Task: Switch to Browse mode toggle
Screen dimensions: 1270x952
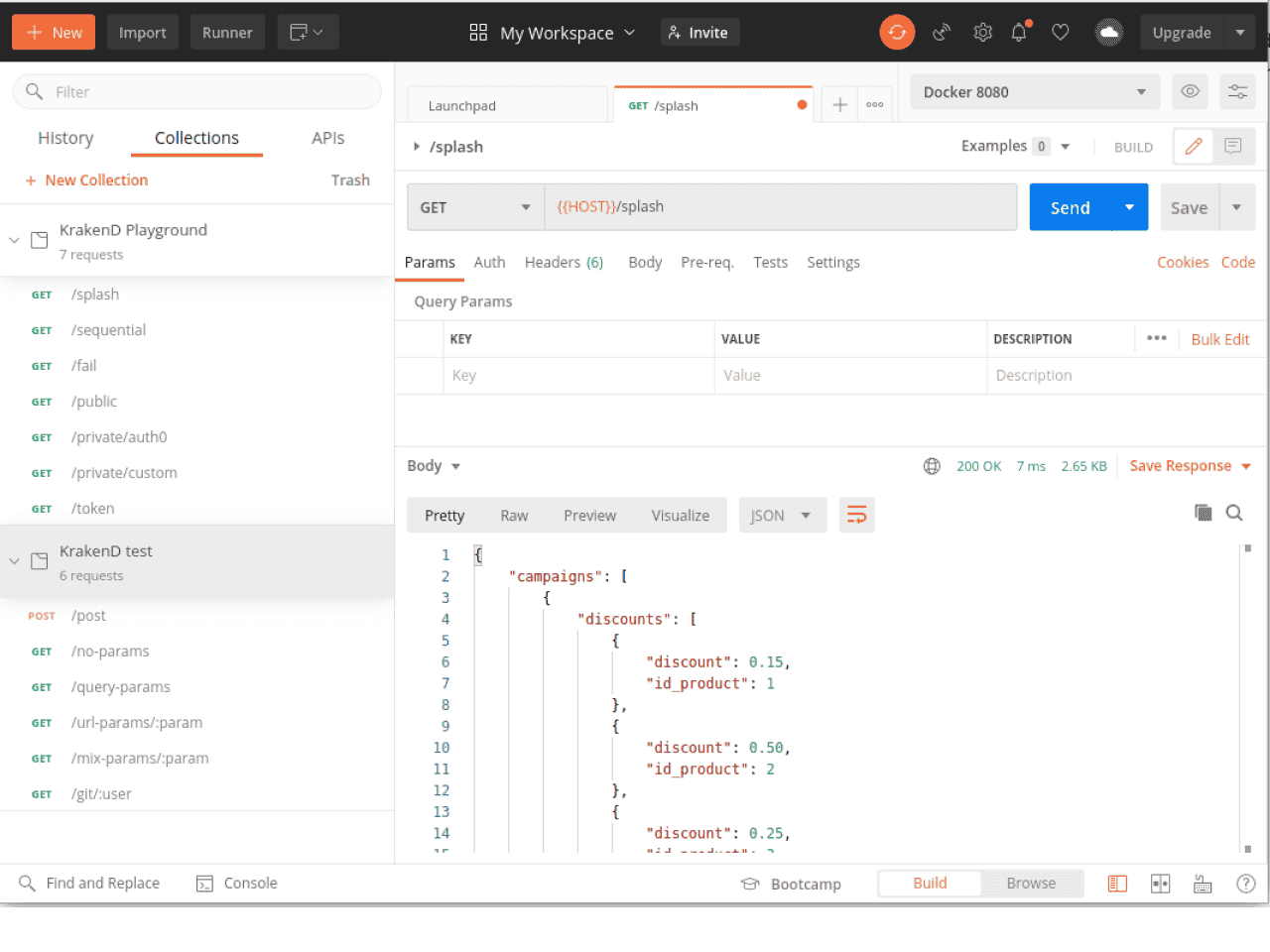Action: click(1031, 884)
